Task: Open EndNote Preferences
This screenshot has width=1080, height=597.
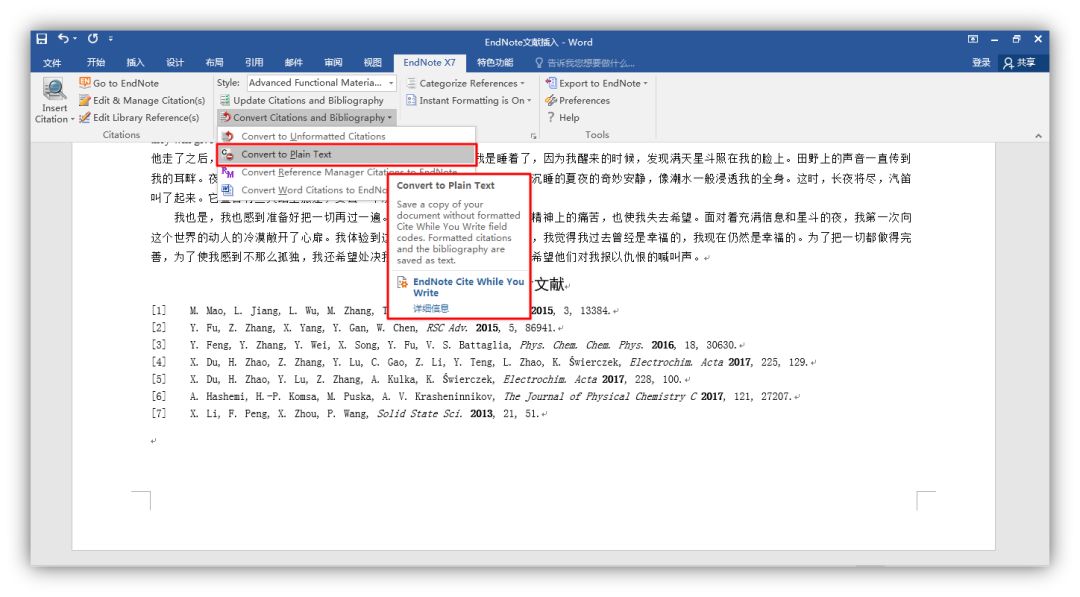Action: 584,100
